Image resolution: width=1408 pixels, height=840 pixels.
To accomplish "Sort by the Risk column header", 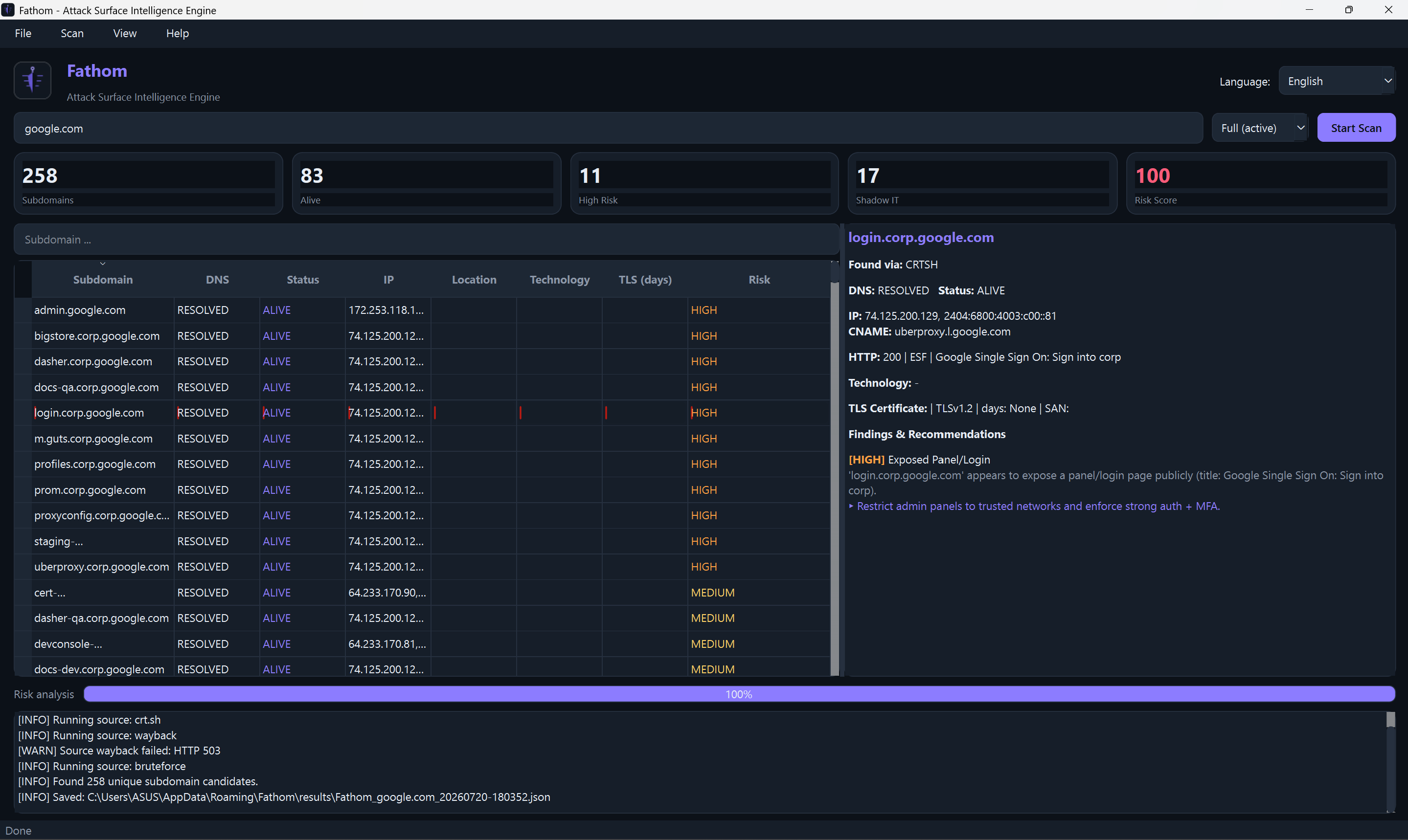I will coord(759,280).
